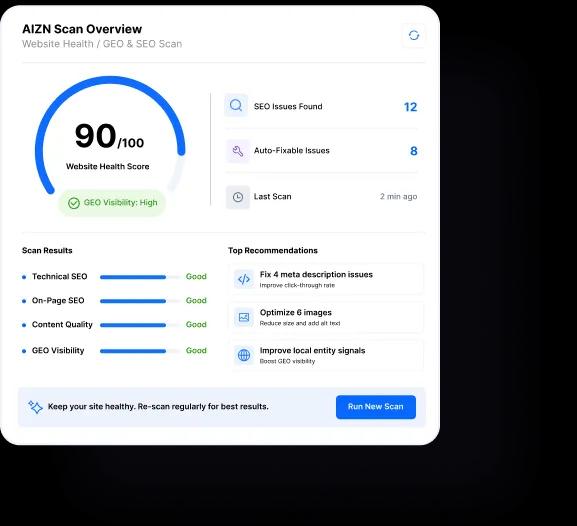Screen dimensions: 577x526
Task: Click the Website Health / GEO & SEO Scan subtitle
Action: [102, 44]
